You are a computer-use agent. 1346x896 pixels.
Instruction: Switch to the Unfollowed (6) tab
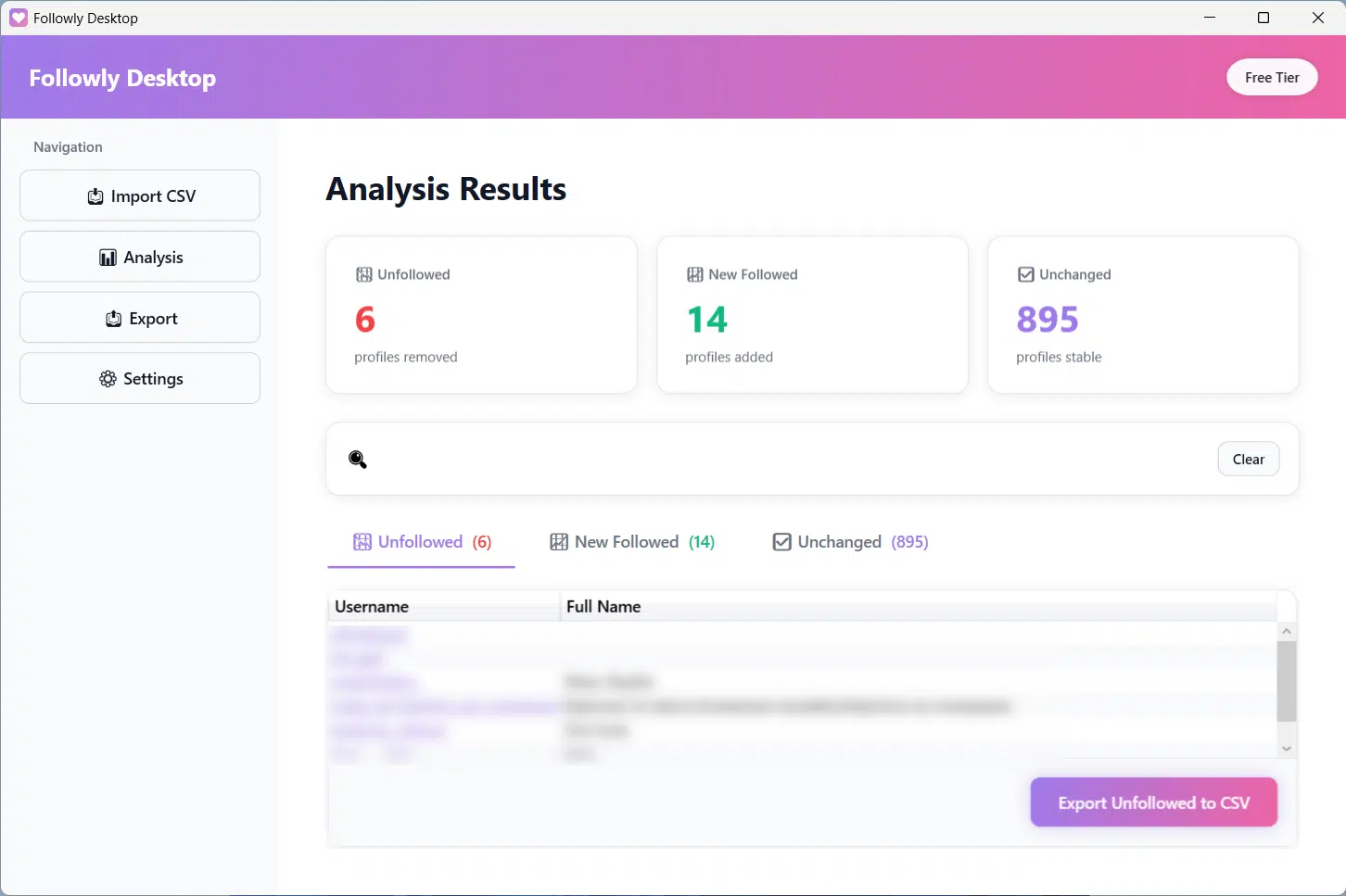pyautogui.click(x=422, y=542)
